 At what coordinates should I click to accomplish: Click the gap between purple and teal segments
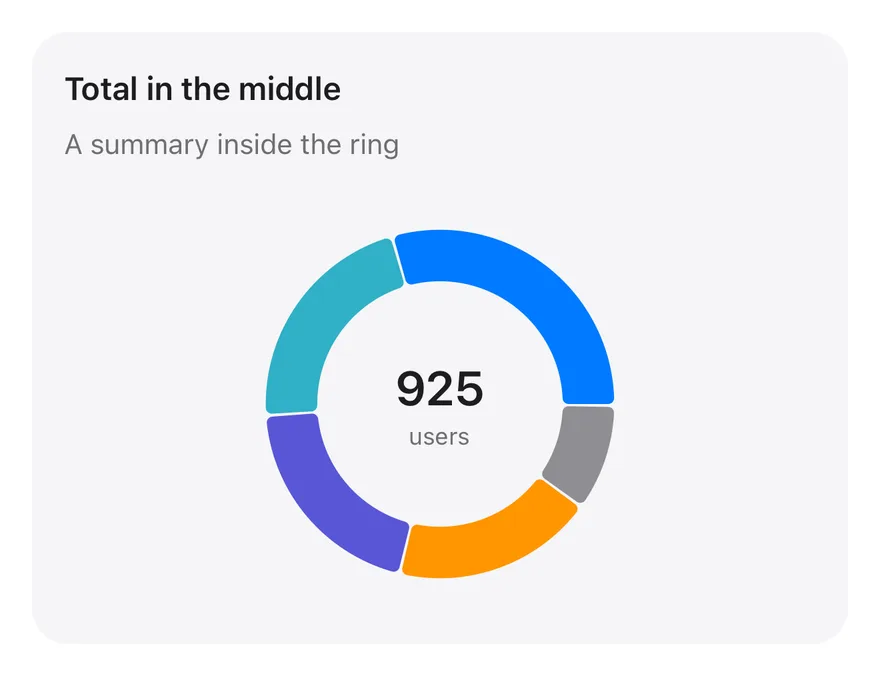click(292, 414)
